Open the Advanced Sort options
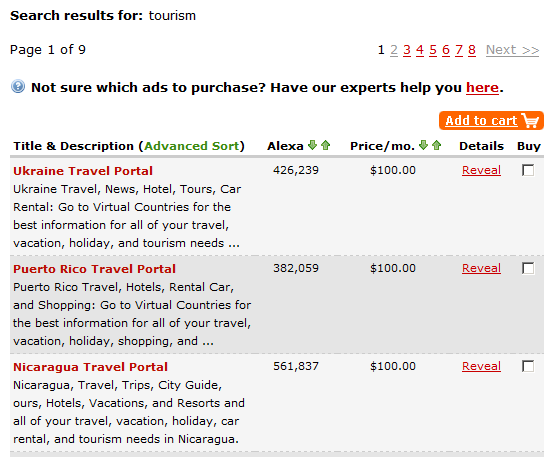557x457 pixels. point(191,146)
